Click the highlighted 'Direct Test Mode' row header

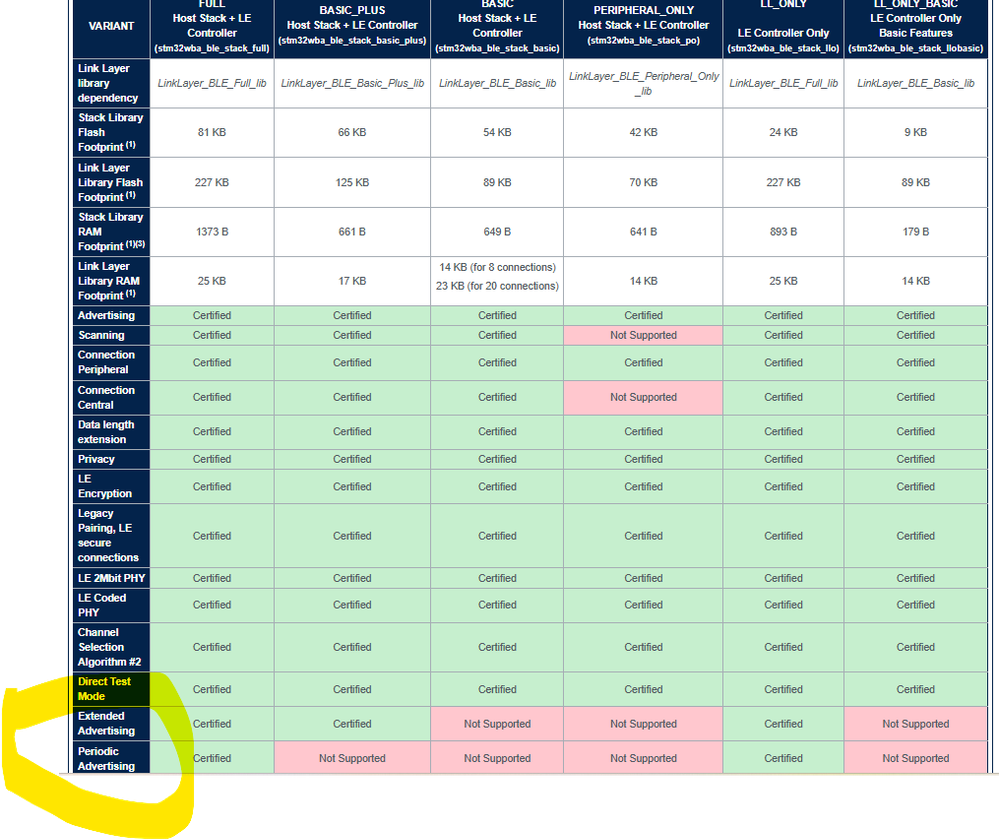tap(111, 690)
